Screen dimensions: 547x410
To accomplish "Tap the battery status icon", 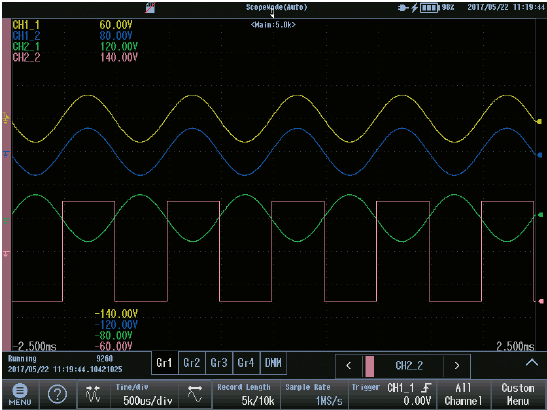I will (x=429, y=8).
